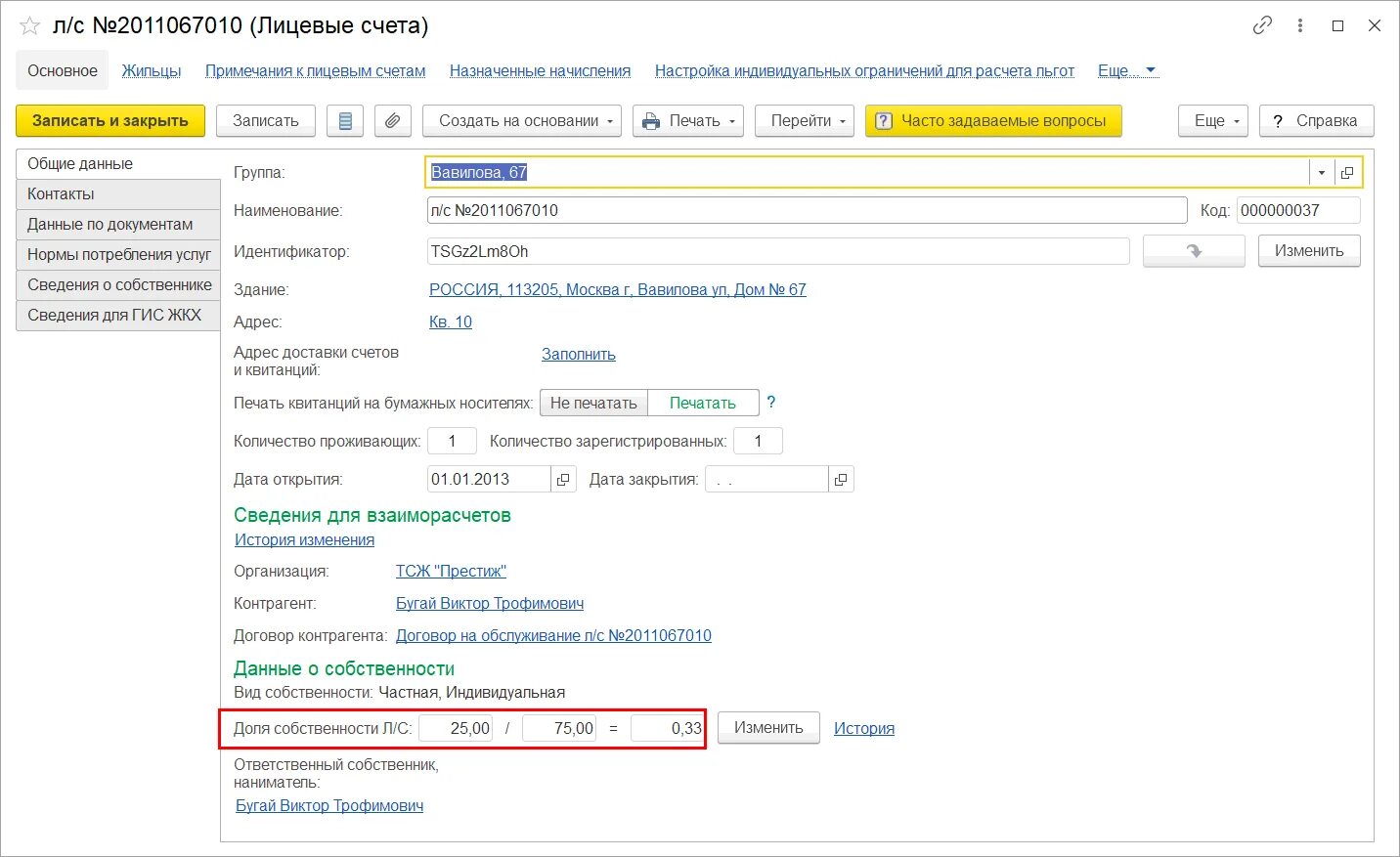The image size is (1400, 857).
Task: Click the Записать button
Action: click(x=266, y=121)
